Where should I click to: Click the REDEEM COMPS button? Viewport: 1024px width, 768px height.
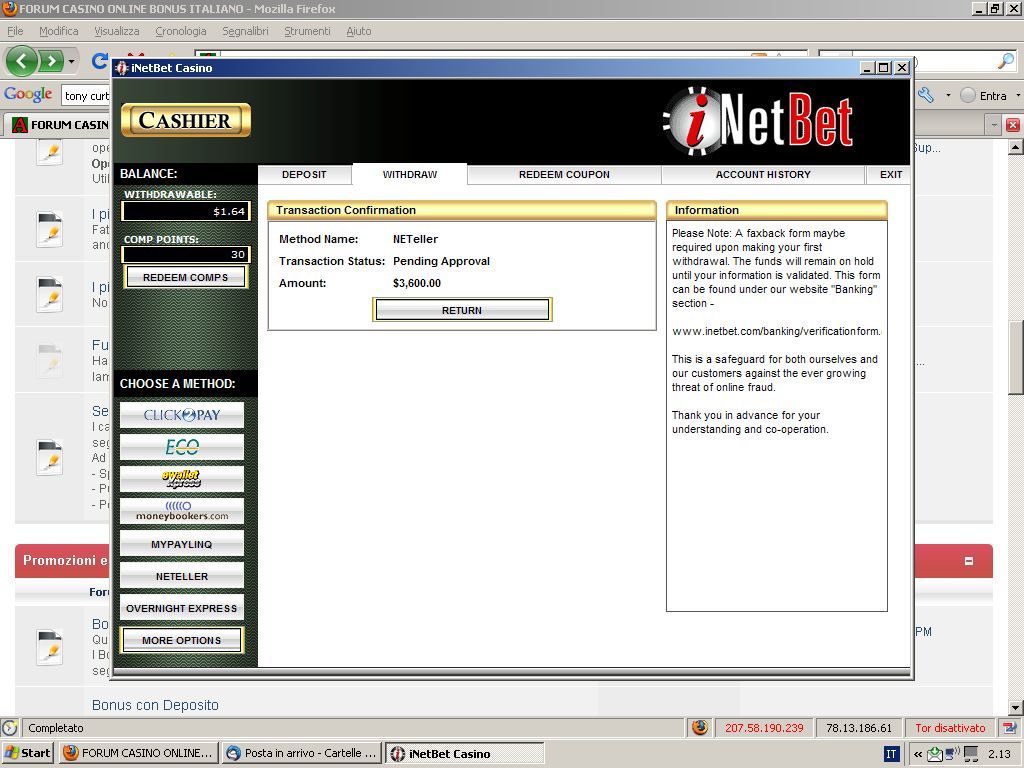click(185, 277)
